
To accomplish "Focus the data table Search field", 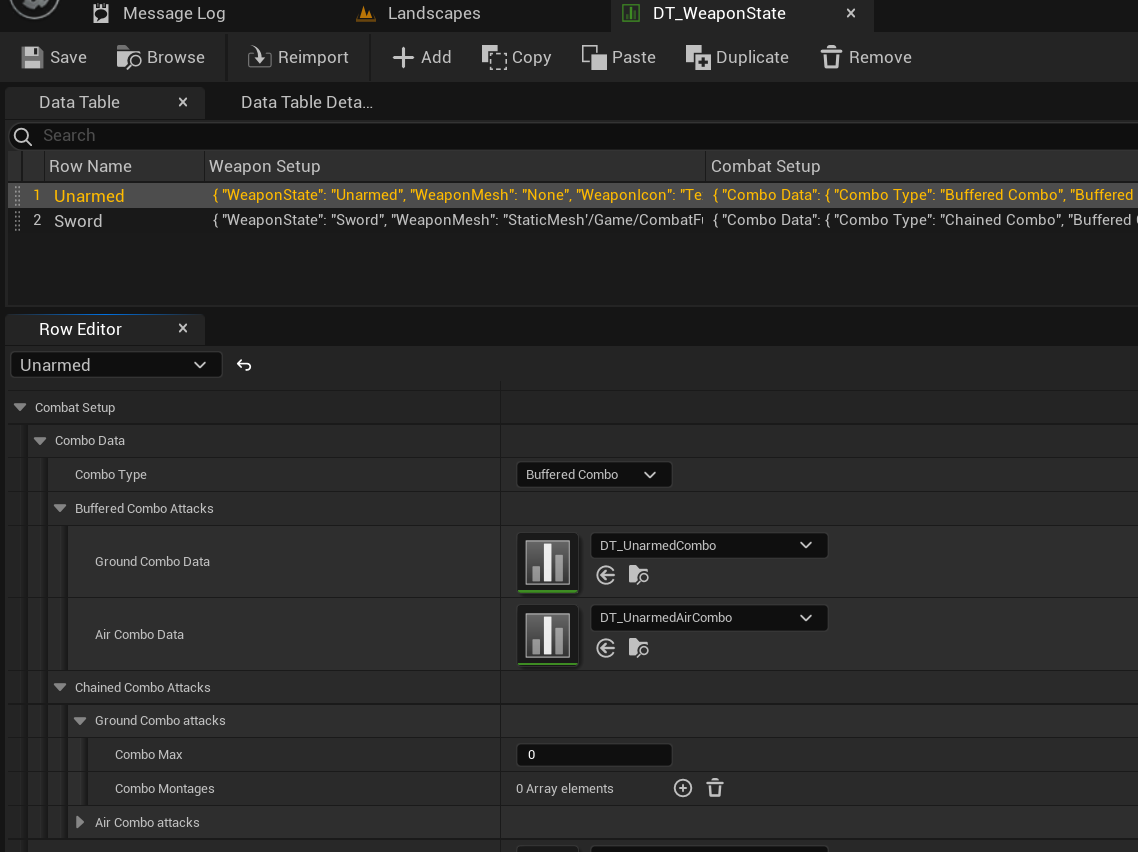I will click(573, 136).
